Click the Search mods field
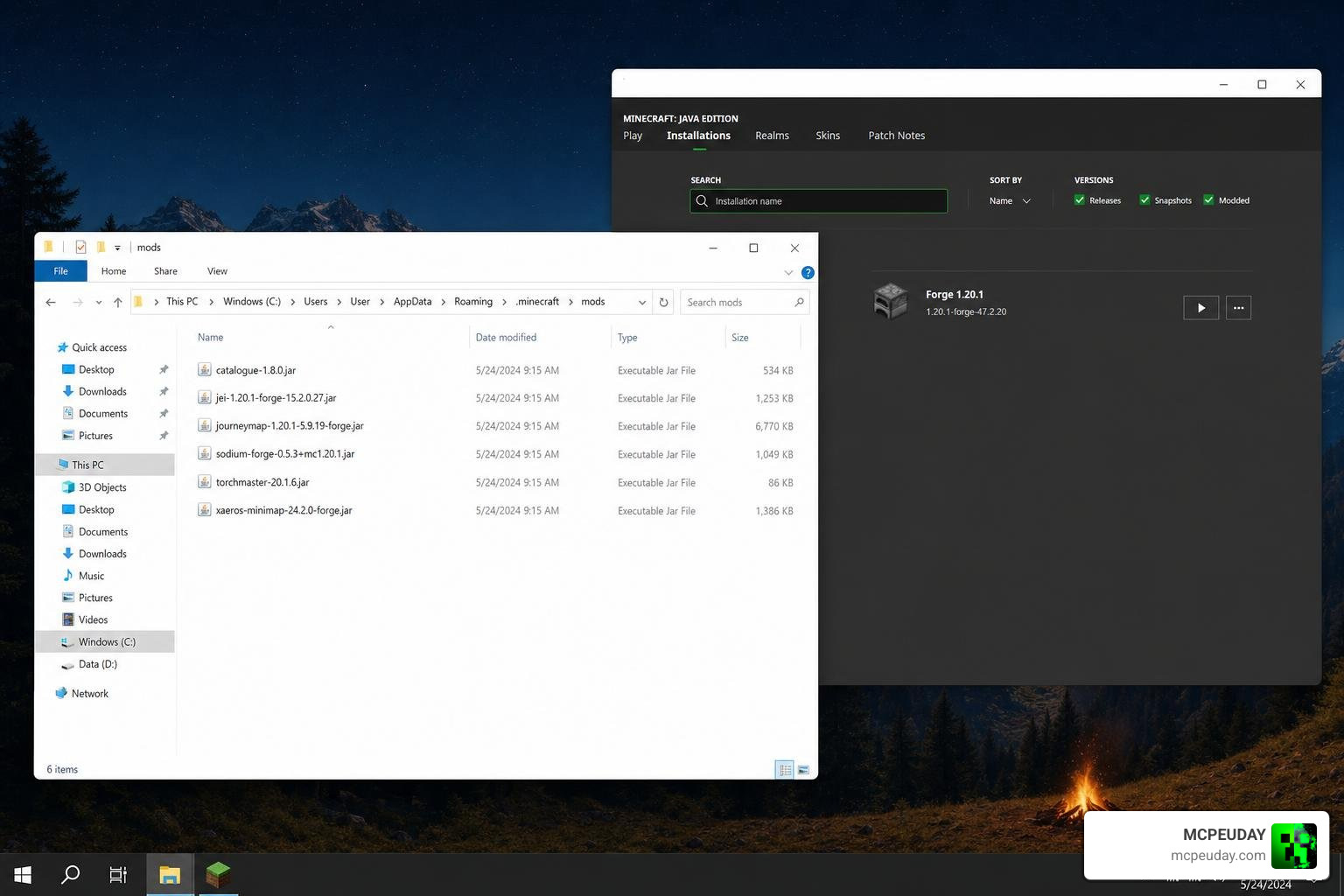The width and height of the screenshot is (1344, 896). [x=744, y=302]
